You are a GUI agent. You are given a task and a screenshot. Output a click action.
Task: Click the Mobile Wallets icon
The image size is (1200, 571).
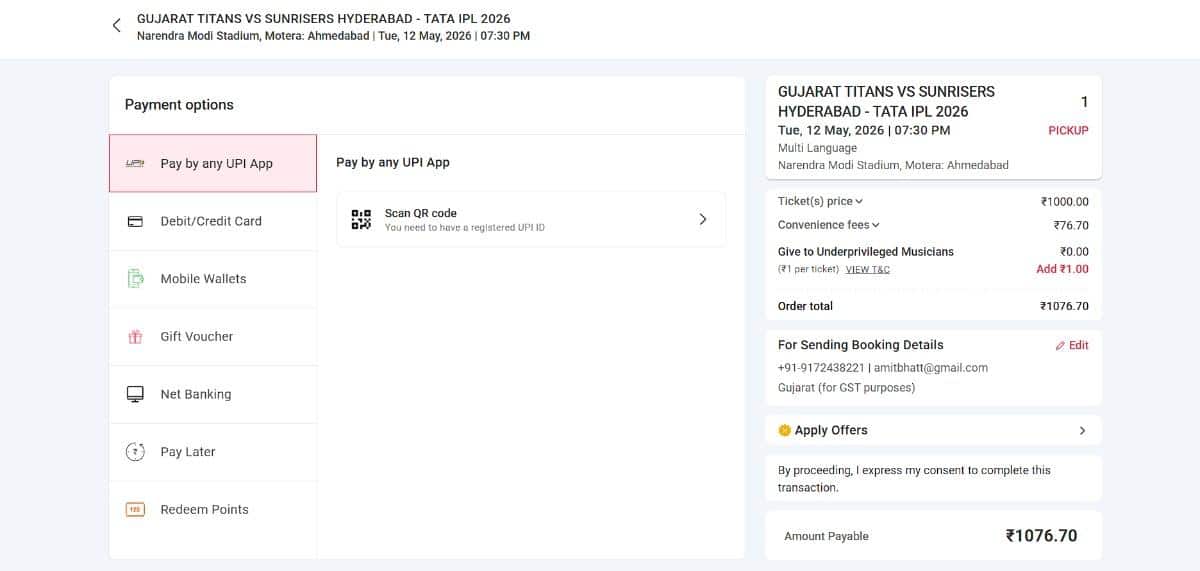[x=135, y=279]
